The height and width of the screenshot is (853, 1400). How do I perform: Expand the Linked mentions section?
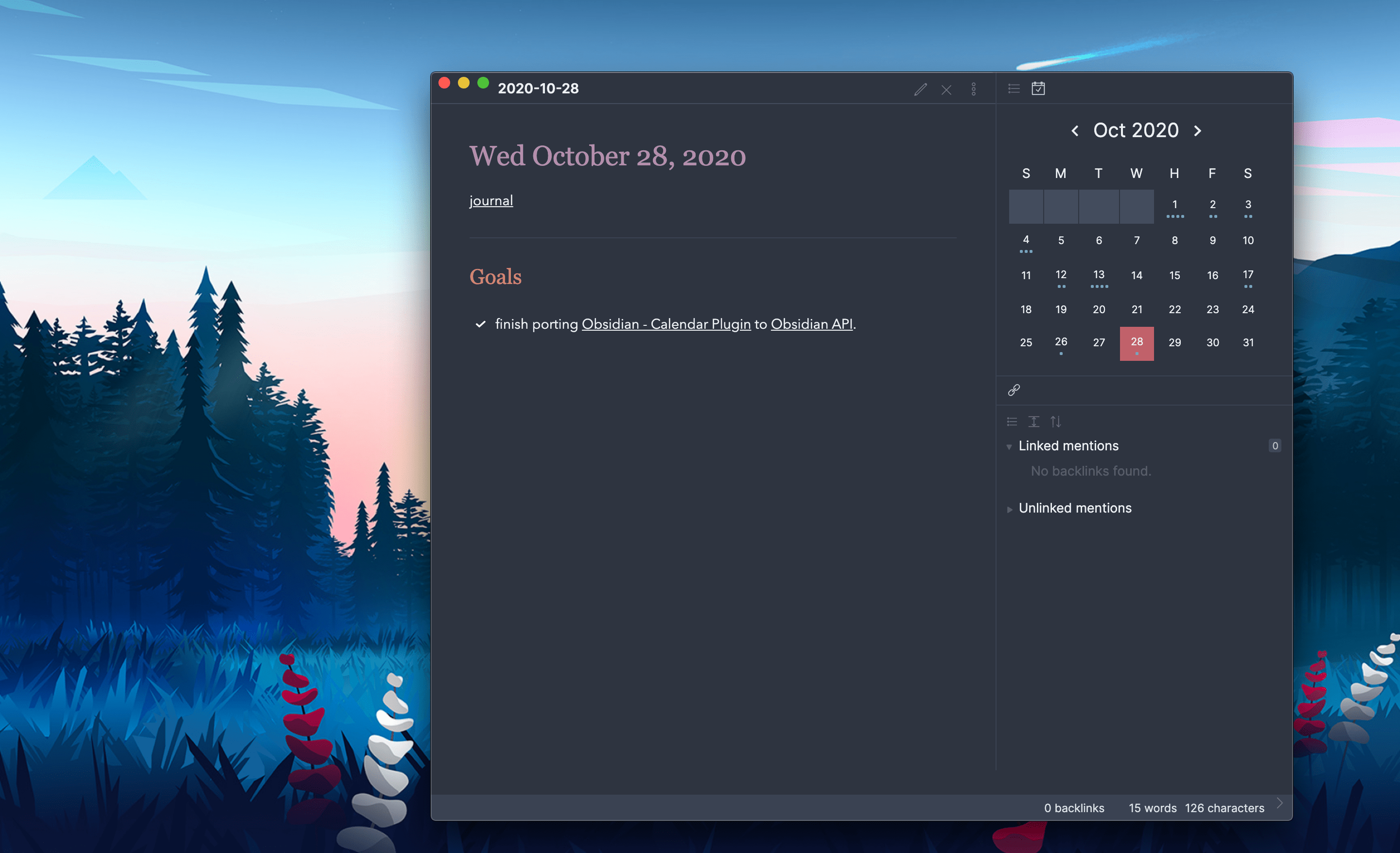tap(1009, 446)
